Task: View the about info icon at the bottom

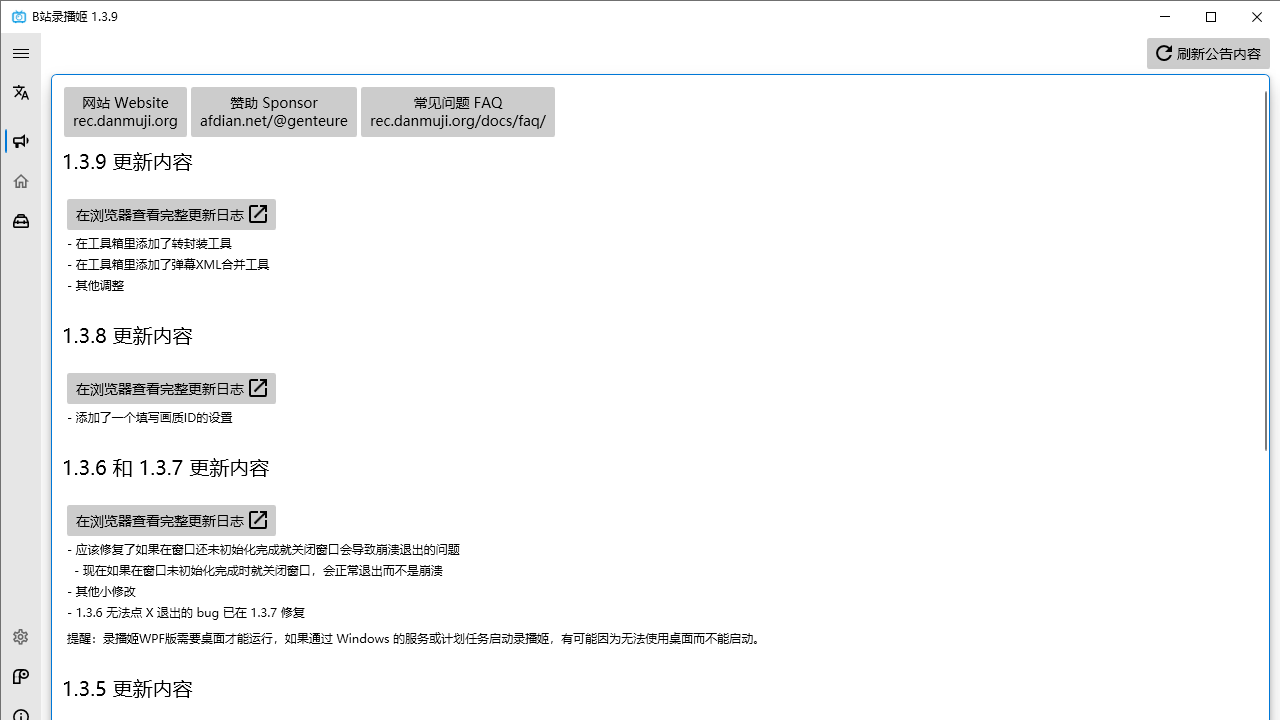Action: pyautogui.click(x=20, y=713)
